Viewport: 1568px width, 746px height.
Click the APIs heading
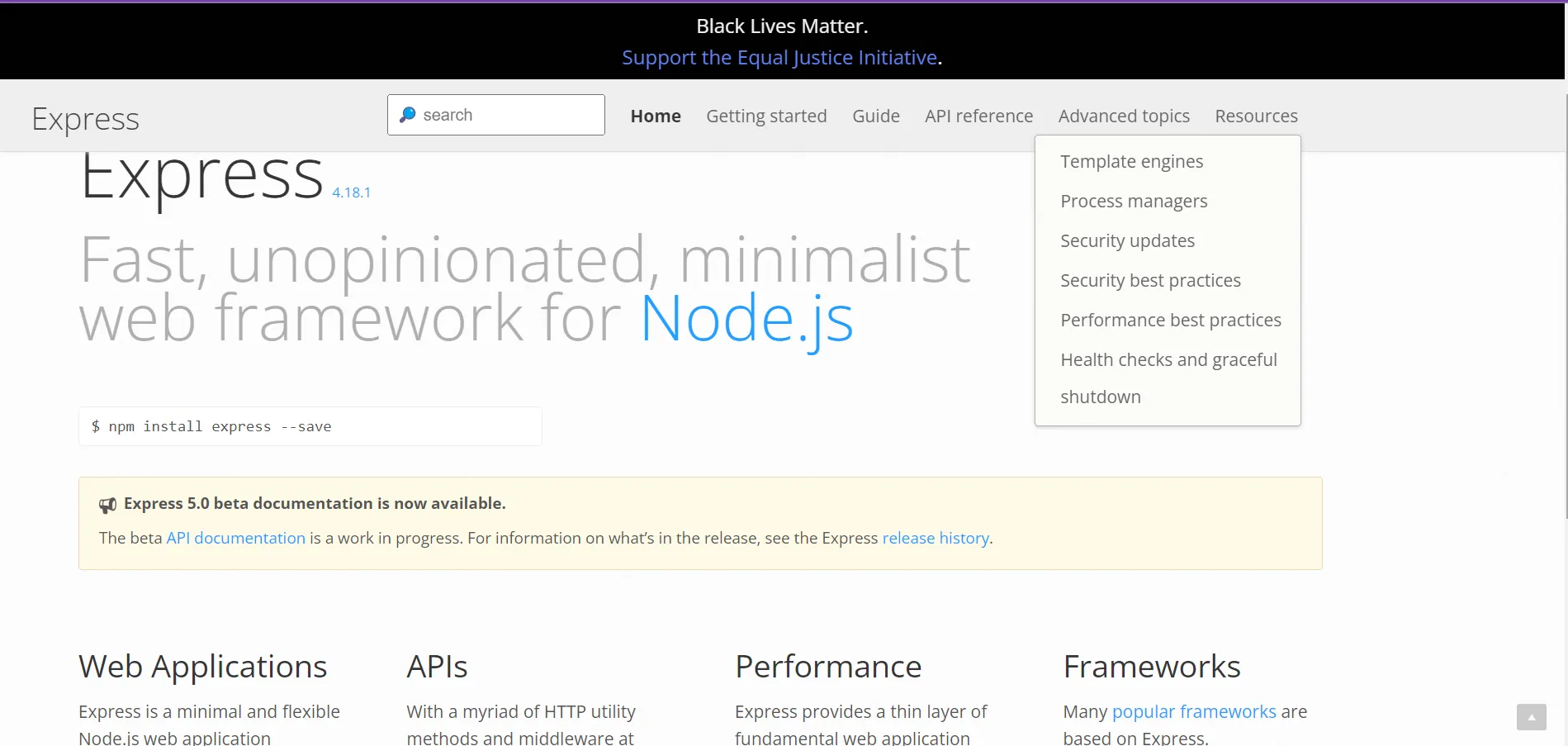coord(437,666)
